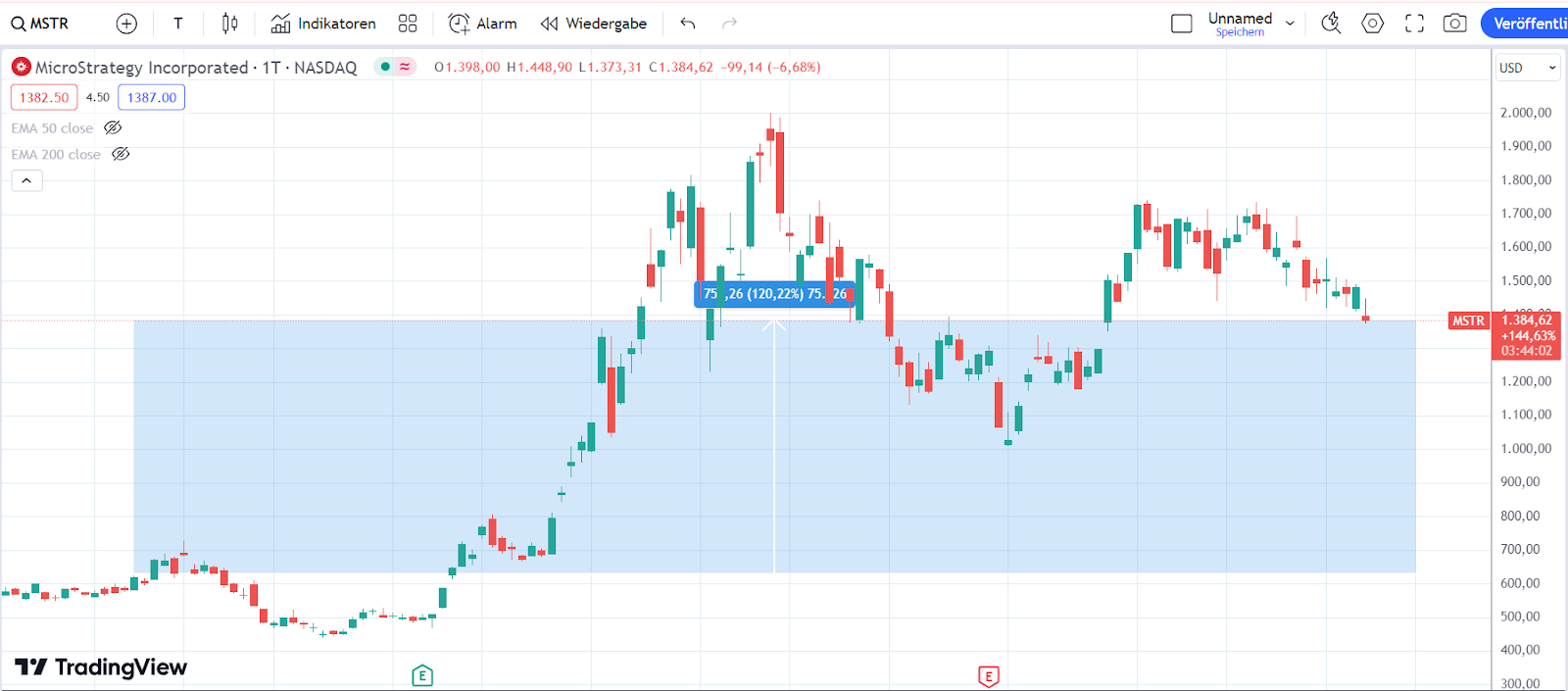
Task: Click the blue 120,22% measurement label
Action: click(x=775, y=294)
